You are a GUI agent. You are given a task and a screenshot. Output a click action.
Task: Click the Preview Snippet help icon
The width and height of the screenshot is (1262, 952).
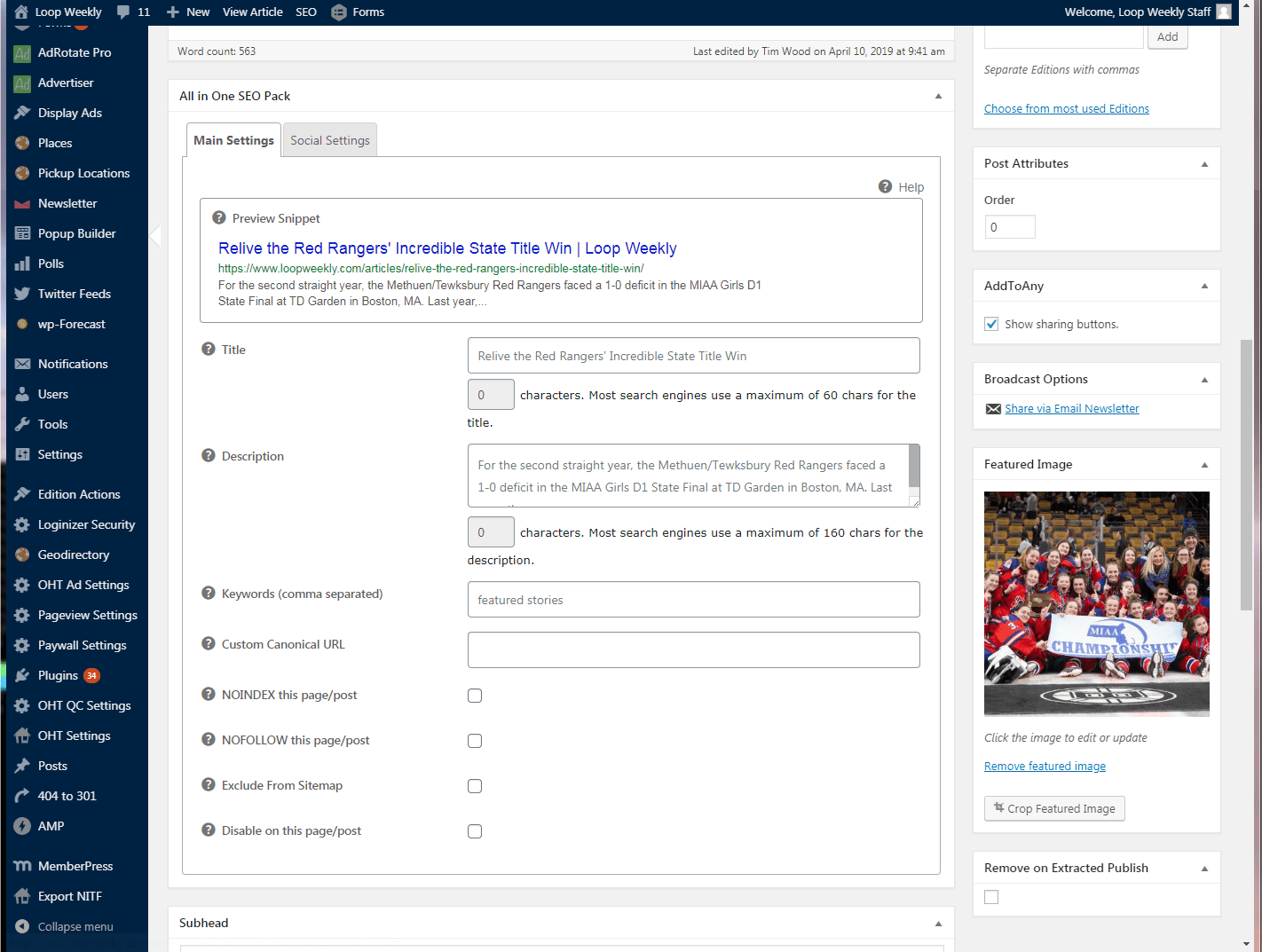point(219,217)
